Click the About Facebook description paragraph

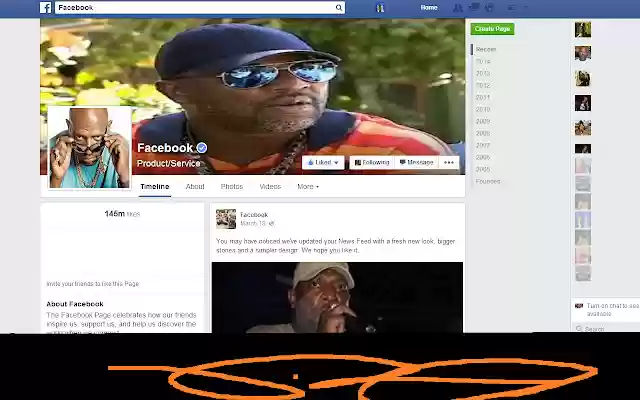pyautogui.click(x=121, y=324)
